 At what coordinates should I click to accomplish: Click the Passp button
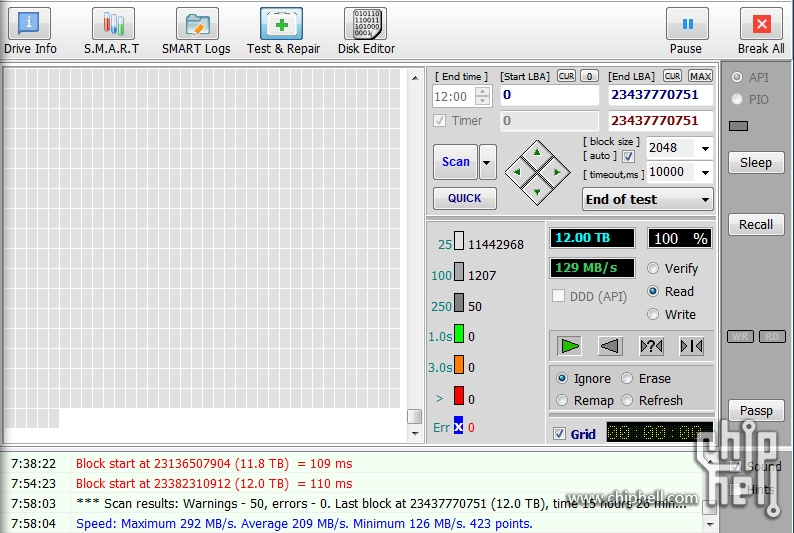[x=756, y=411]
